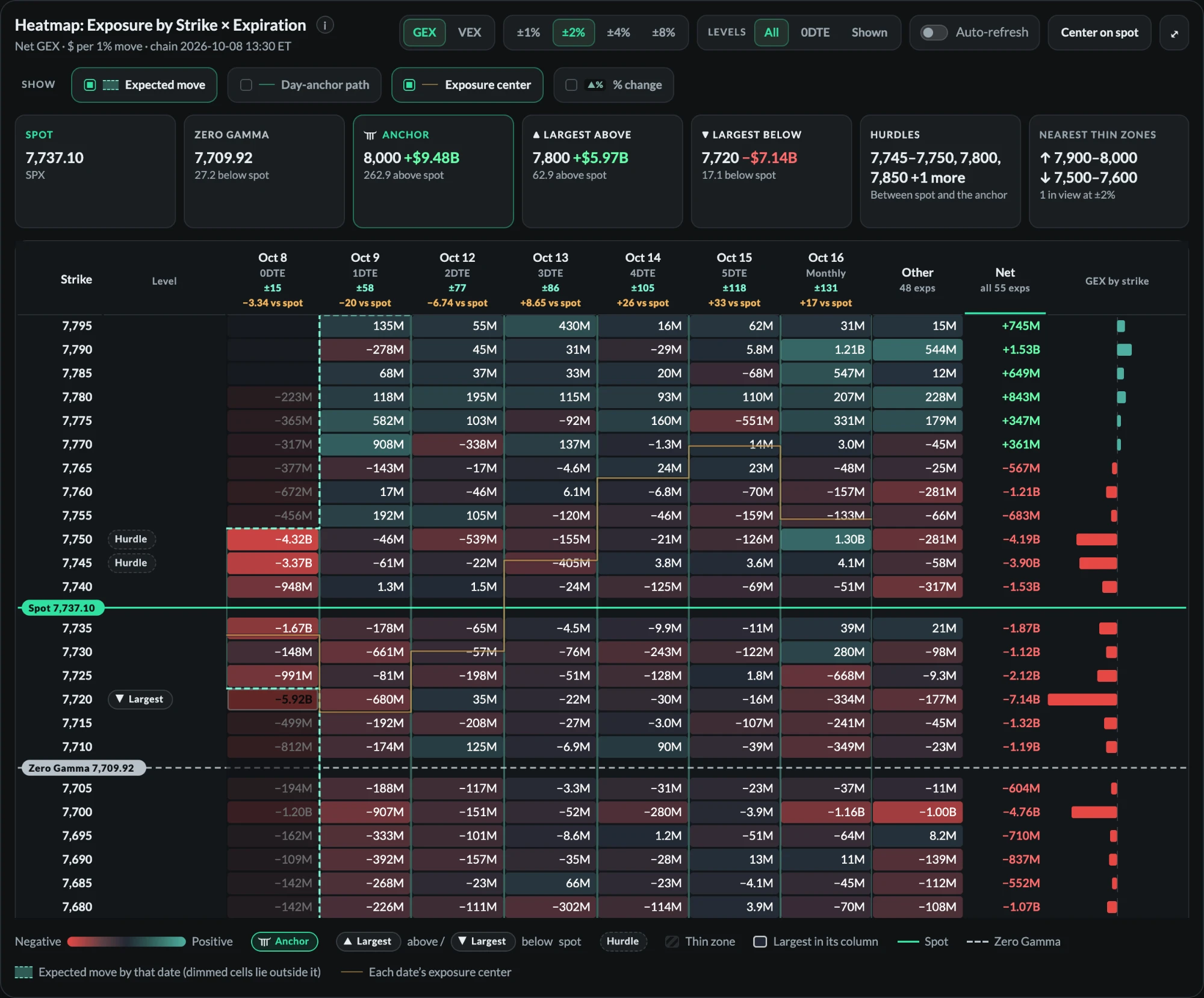Click the Zero Gamma 7,709.92 line label
Image resolution: width=1204 pixels, height=998 pixels.
[83, 768]
